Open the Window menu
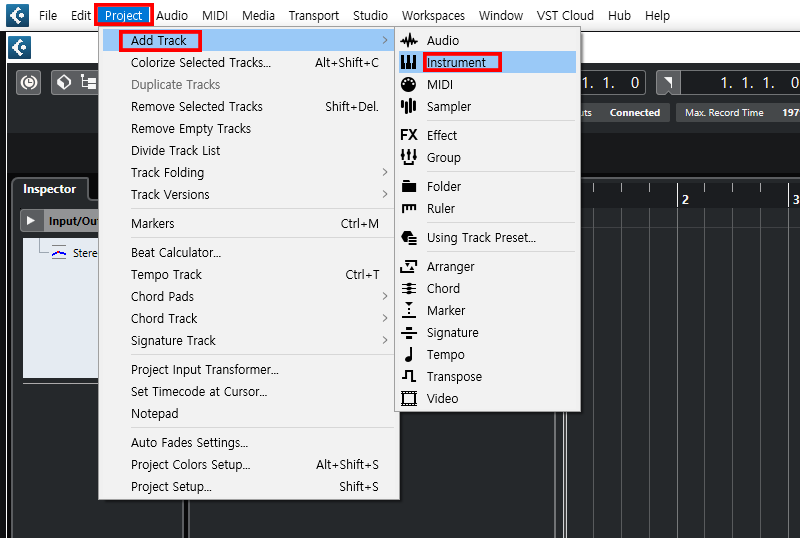Image resolution: width=800 pixels, height=538 pixels. (501, 16)
